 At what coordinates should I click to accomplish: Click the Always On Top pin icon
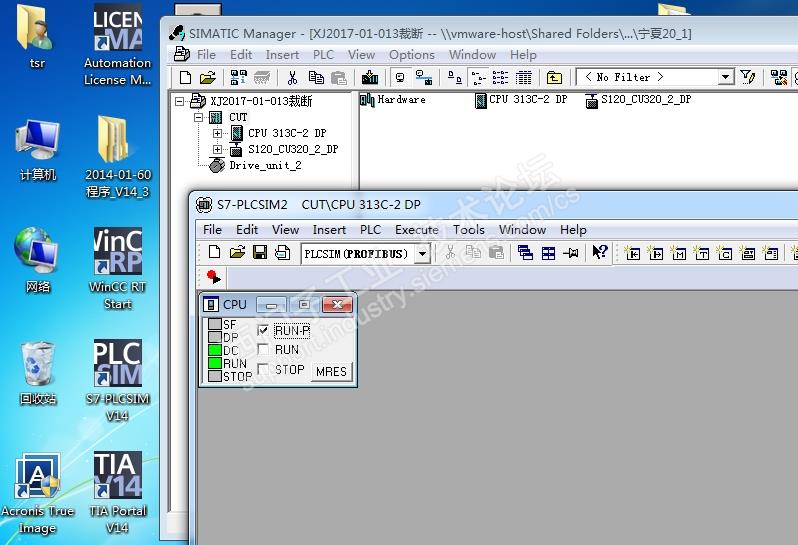pos(571,252)
